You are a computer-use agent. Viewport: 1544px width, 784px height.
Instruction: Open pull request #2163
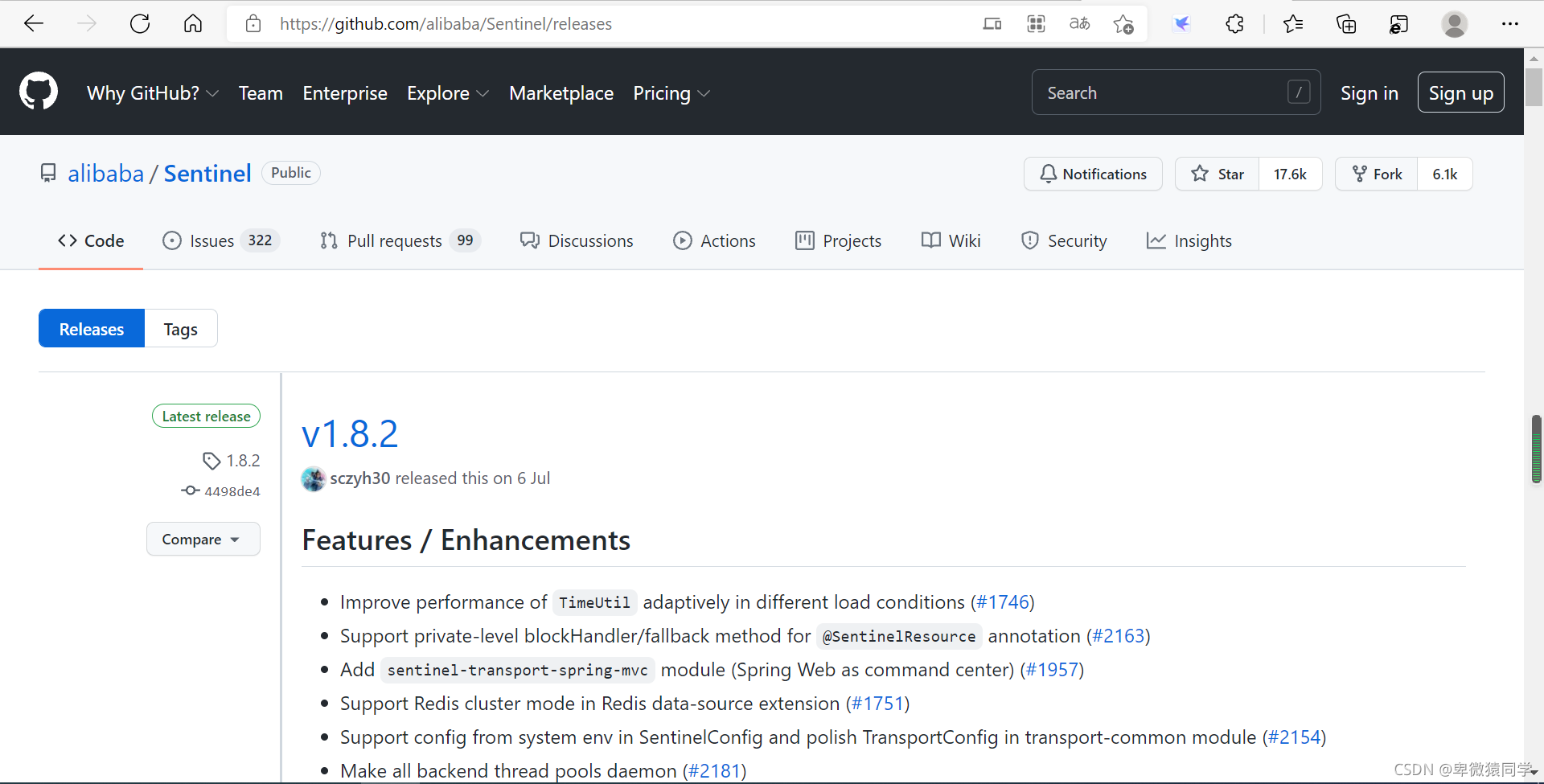(1119, 635)
